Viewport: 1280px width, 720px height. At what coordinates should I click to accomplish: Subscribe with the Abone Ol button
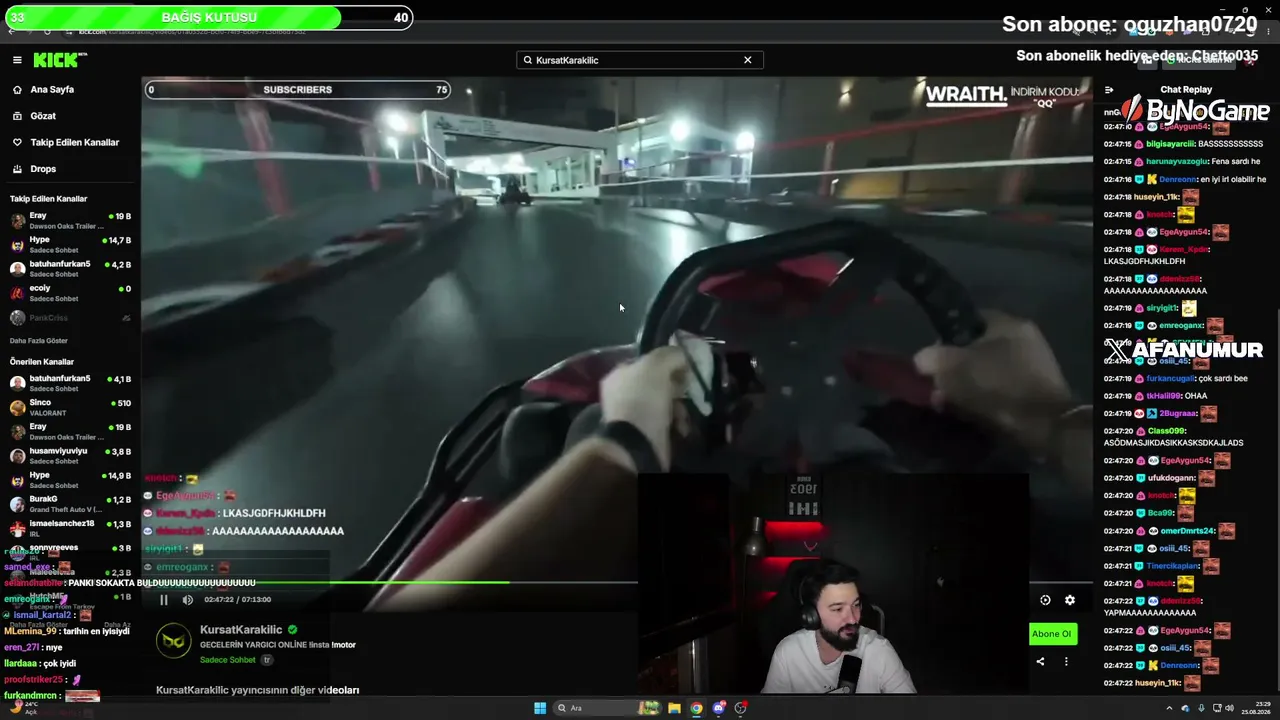click(x=1052, y=634)
